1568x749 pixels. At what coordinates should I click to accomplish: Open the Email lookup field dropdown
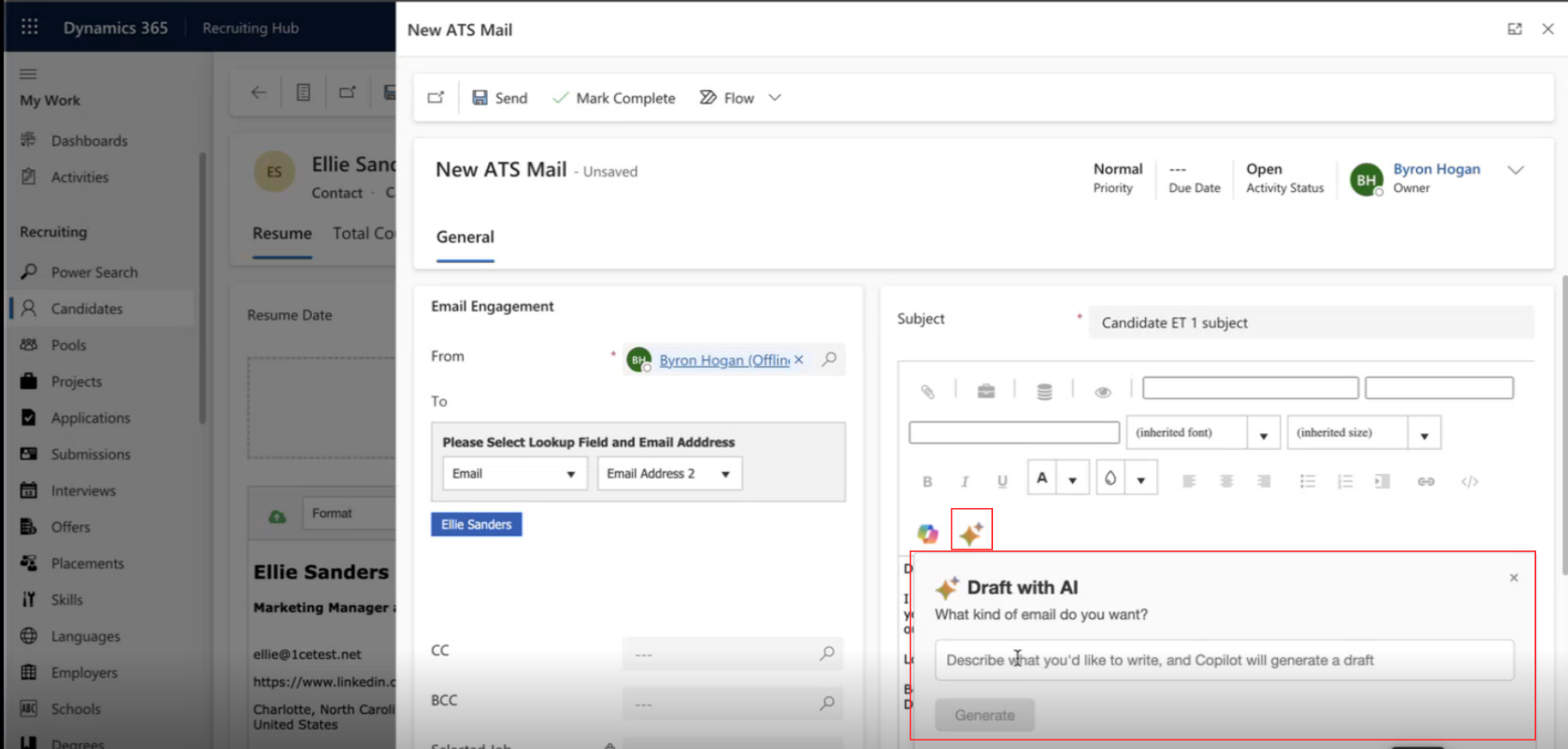point(514,474)
